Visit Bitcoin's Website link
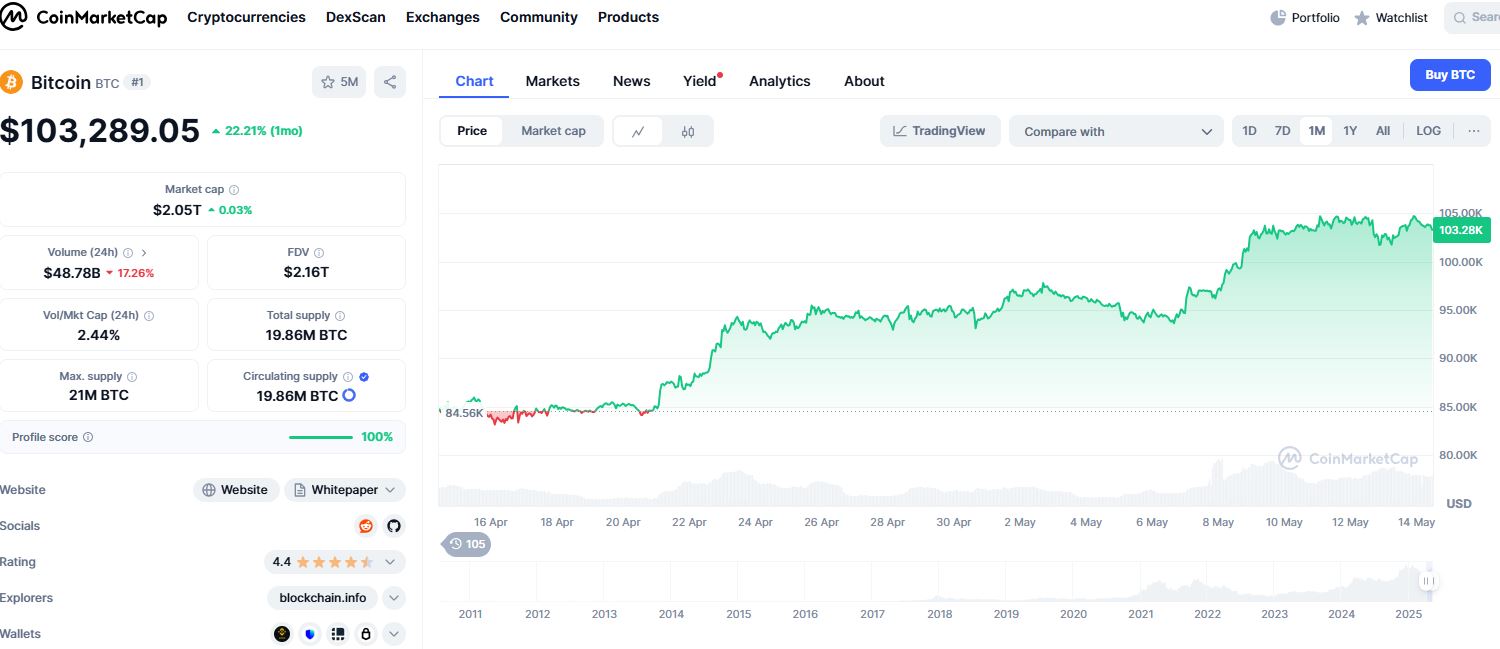This screenshot has width=1500, height=649. click(236, 490)
